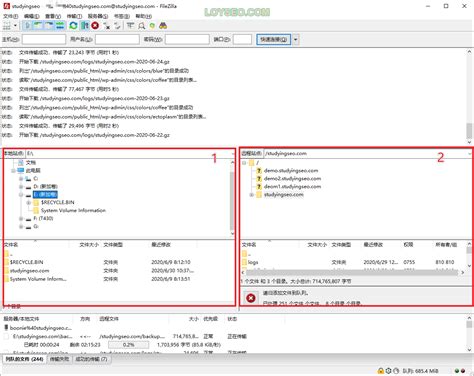The image size is (474, 376).
Task: Expand the F: (T430) drive node
Action: point(21,219)
